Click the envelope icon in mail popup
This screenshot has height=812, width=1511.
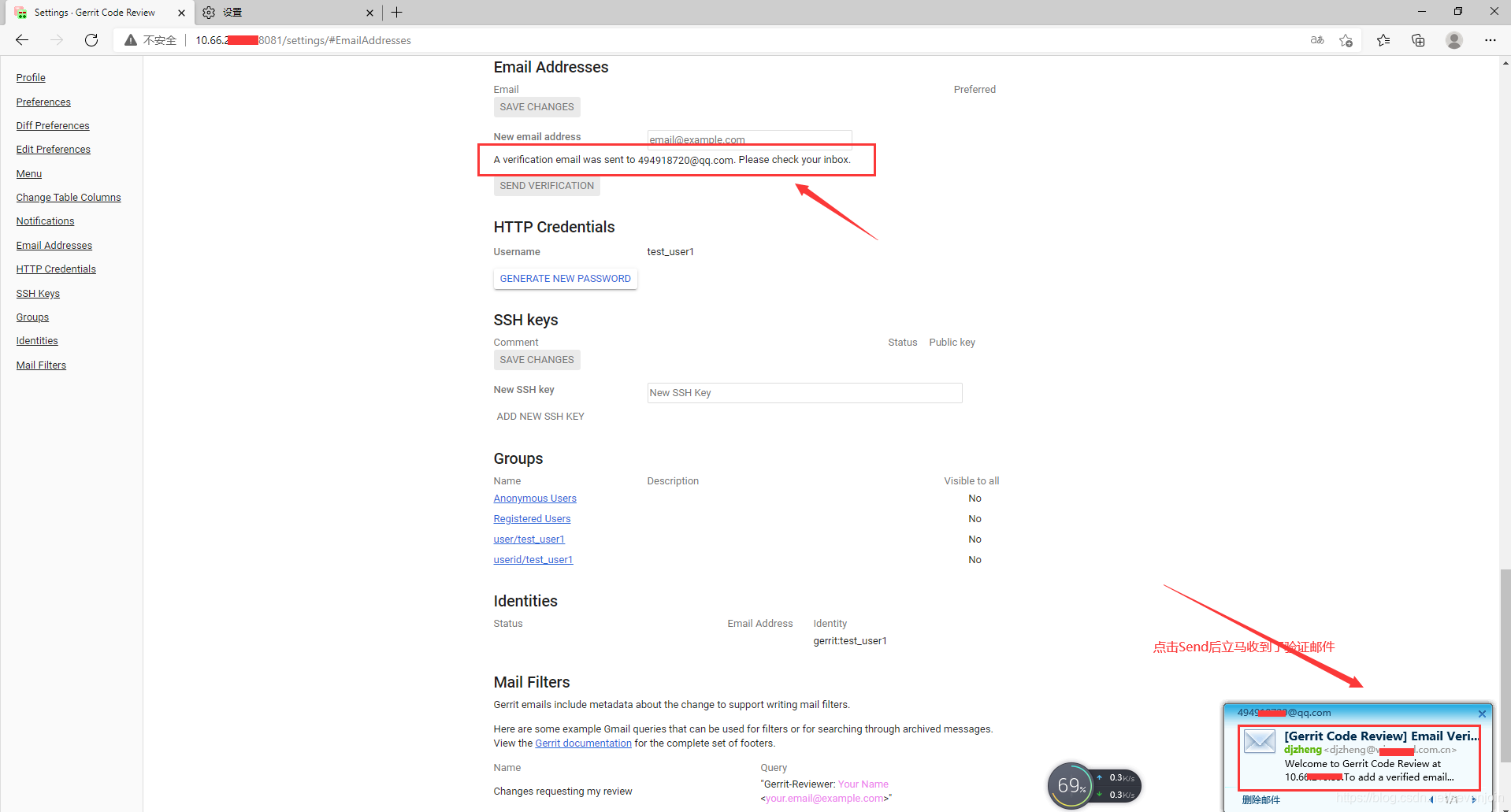pyautogui.click(x=1260, y=741)
